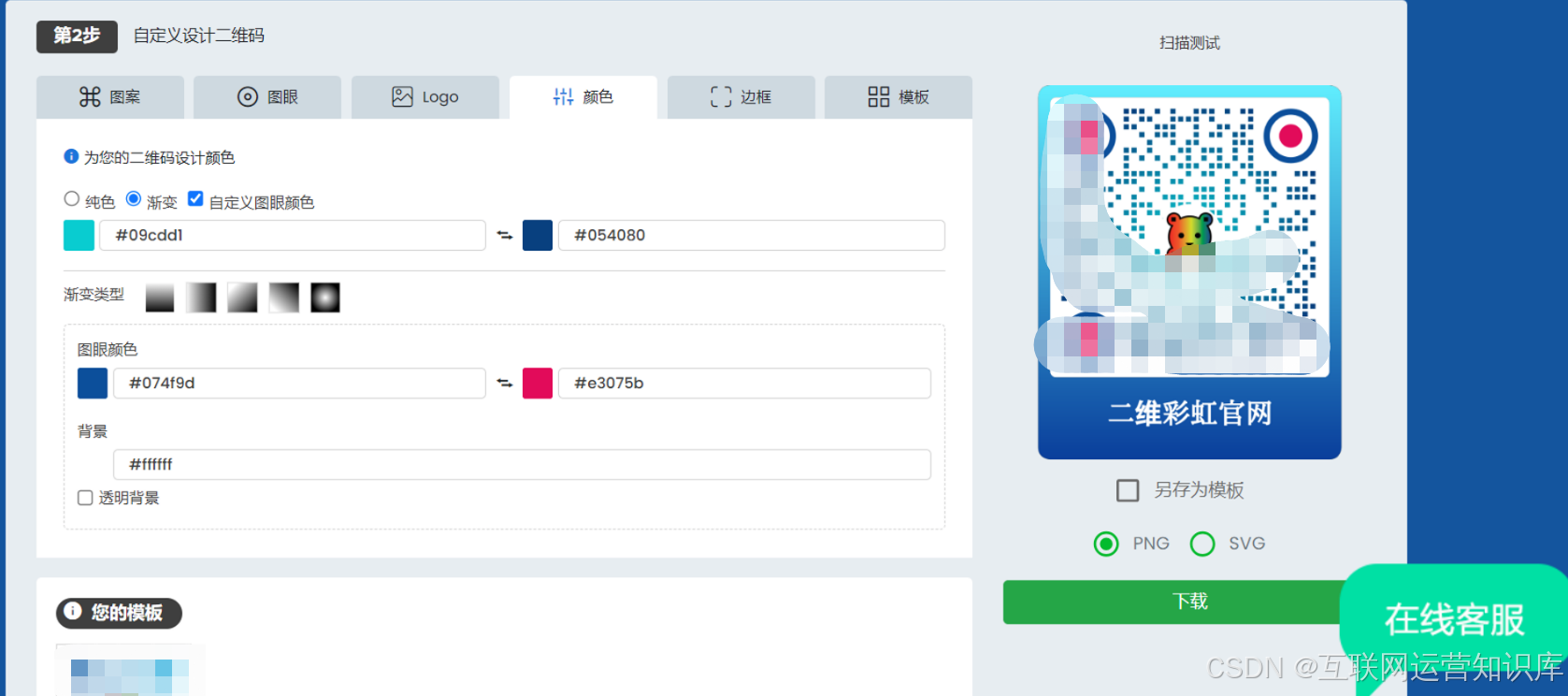Click the 图眼颜色 section label
Screen dimensions: 1568x696
[x=108, y=350]
